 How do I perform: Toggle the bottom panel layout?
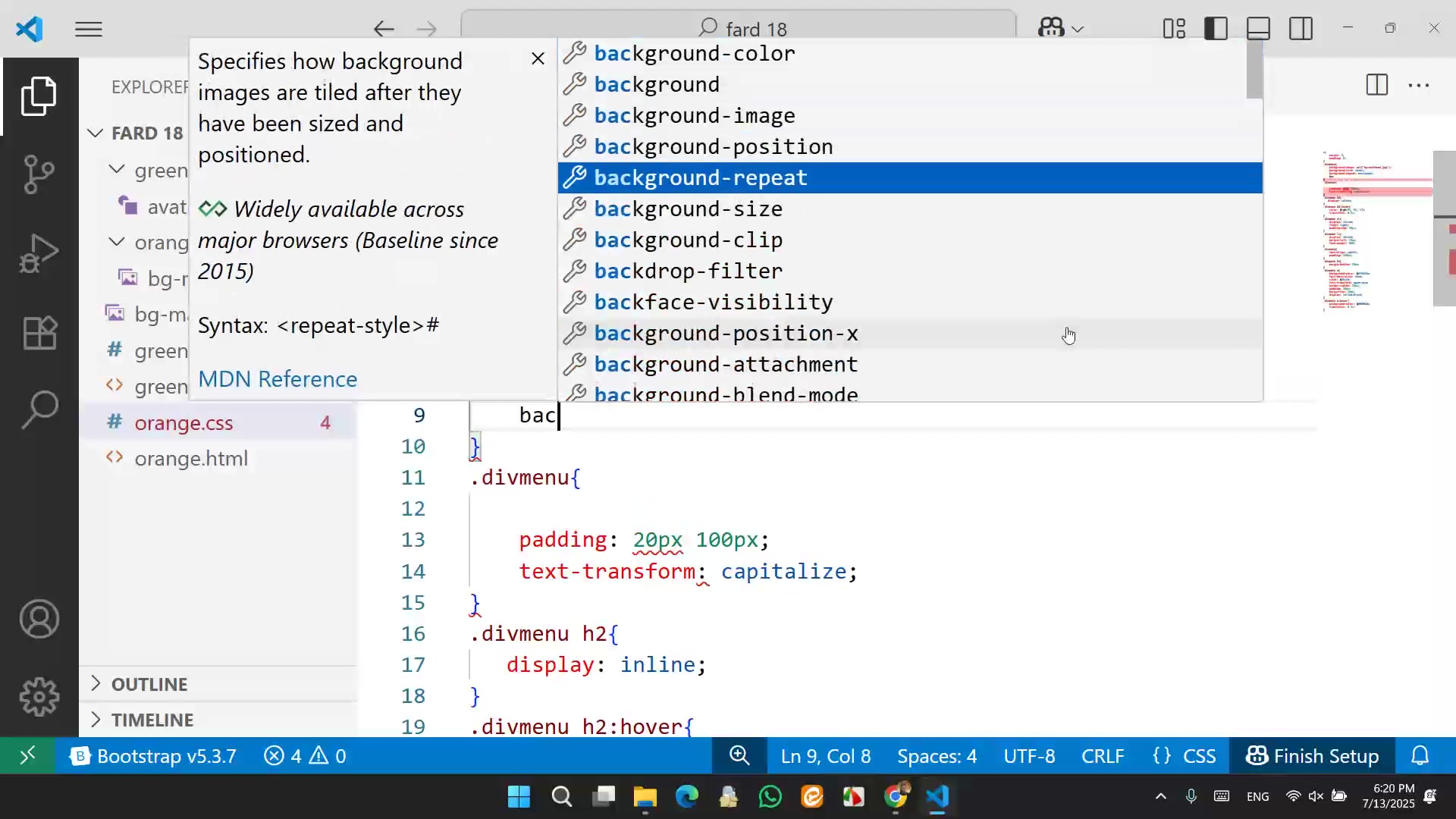pyautogui.click(x=1258, y=29)
